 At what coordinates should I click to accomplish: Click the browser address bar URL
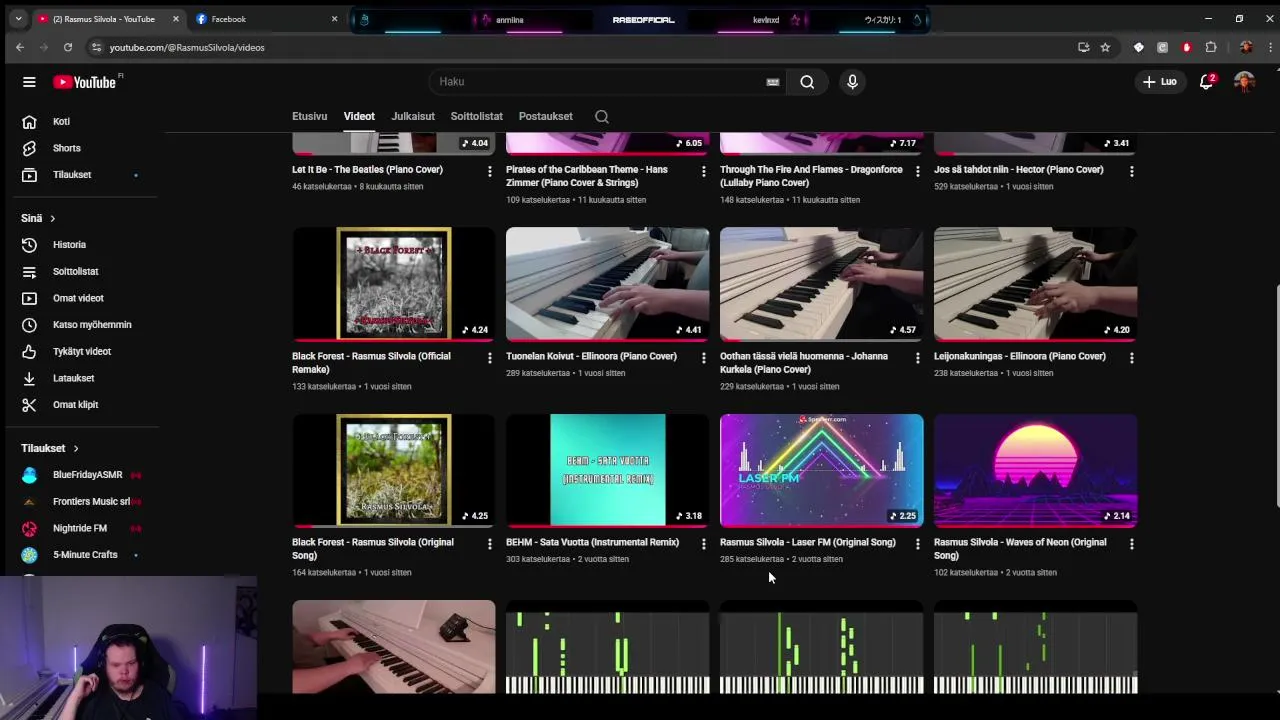tap(187, 47)
